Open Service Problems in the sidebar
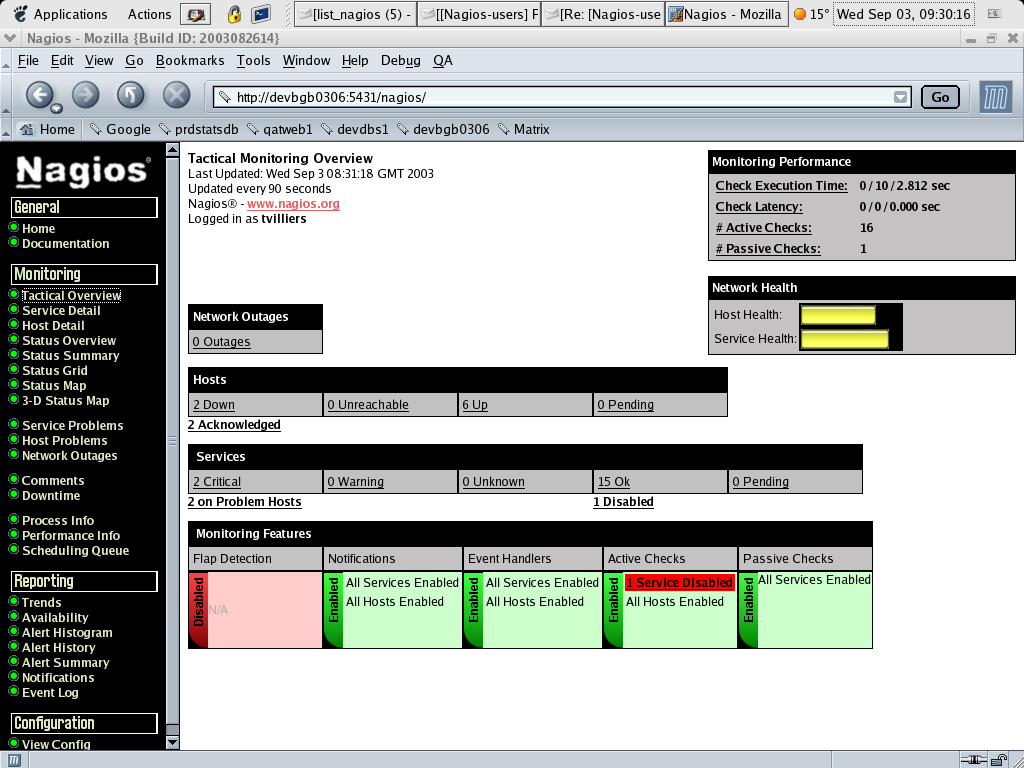 [72, 425]
